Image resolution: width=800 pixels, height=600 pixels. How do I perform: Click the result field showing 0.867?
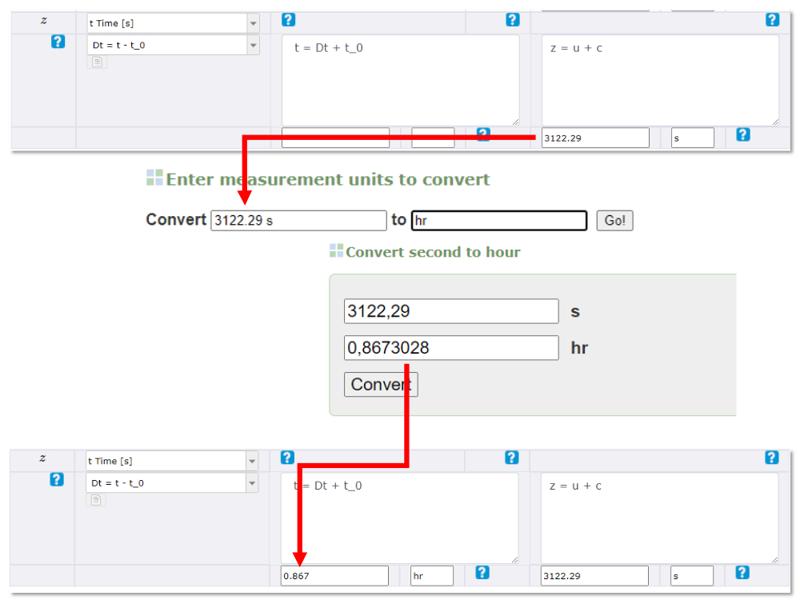(335, 576)
